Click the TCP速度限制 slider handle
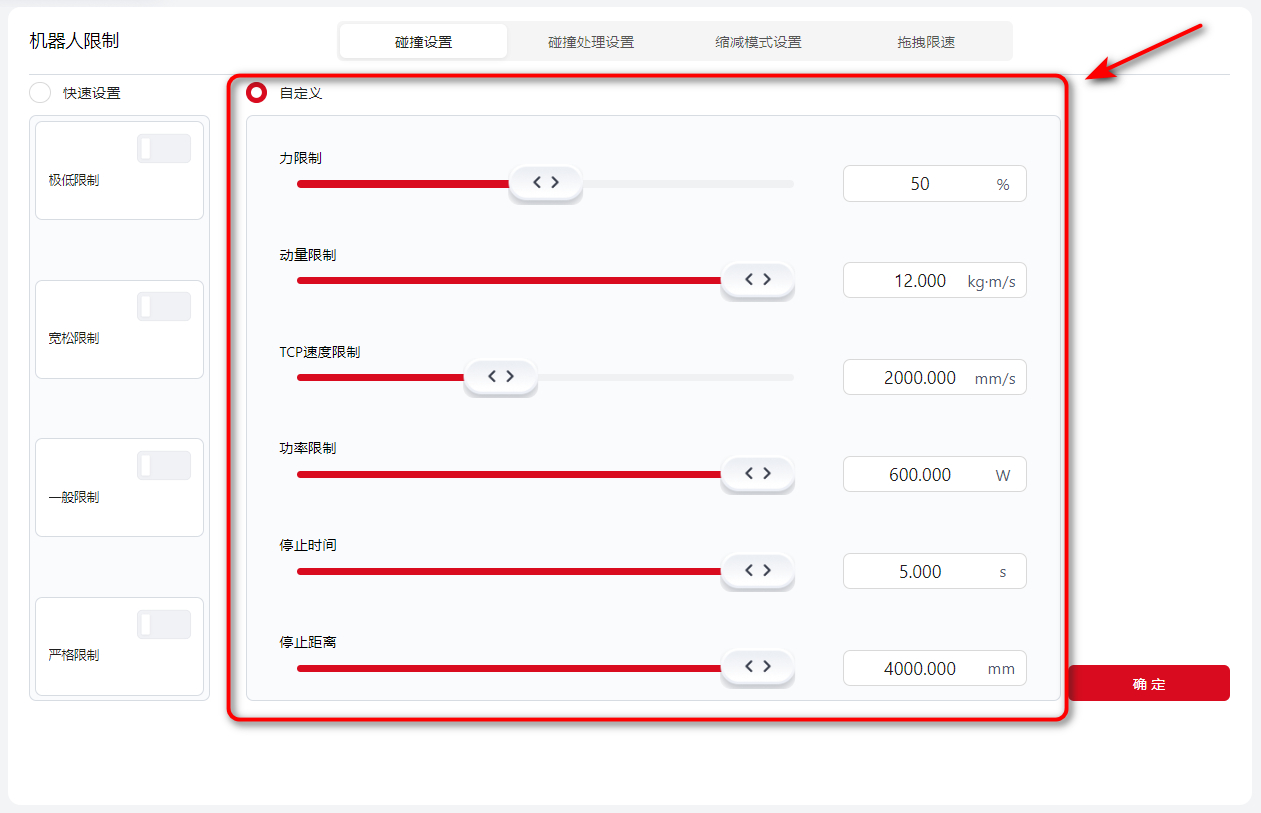This screenshot has height=813, width=1261. (500, 377)
